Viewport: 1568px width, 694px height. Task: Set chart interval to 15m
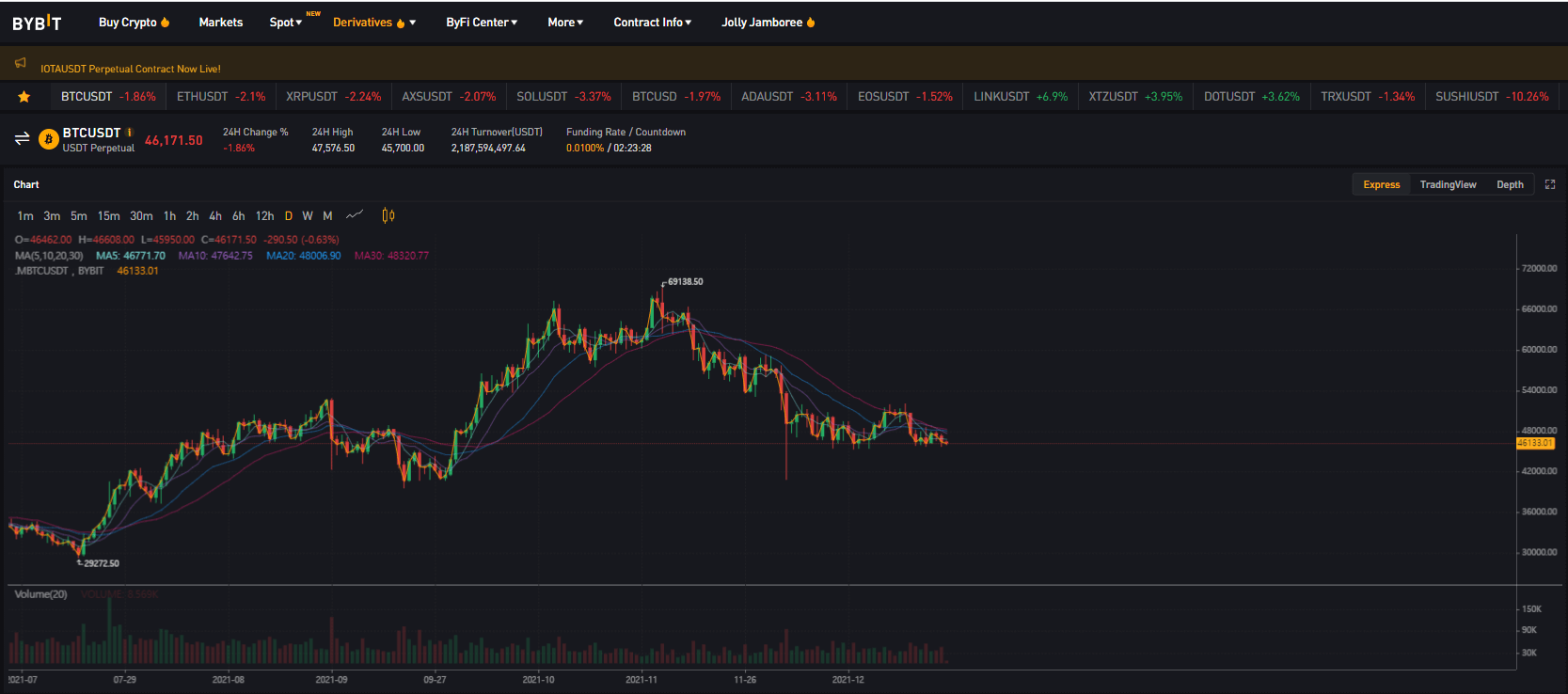pos(109,216)
